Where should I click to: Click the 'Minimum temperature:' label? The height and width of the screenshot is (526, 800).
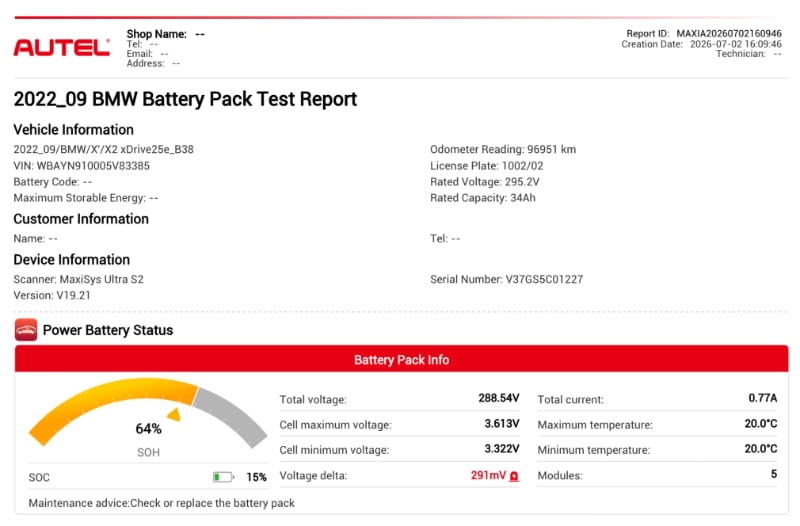tap(594, 450)
